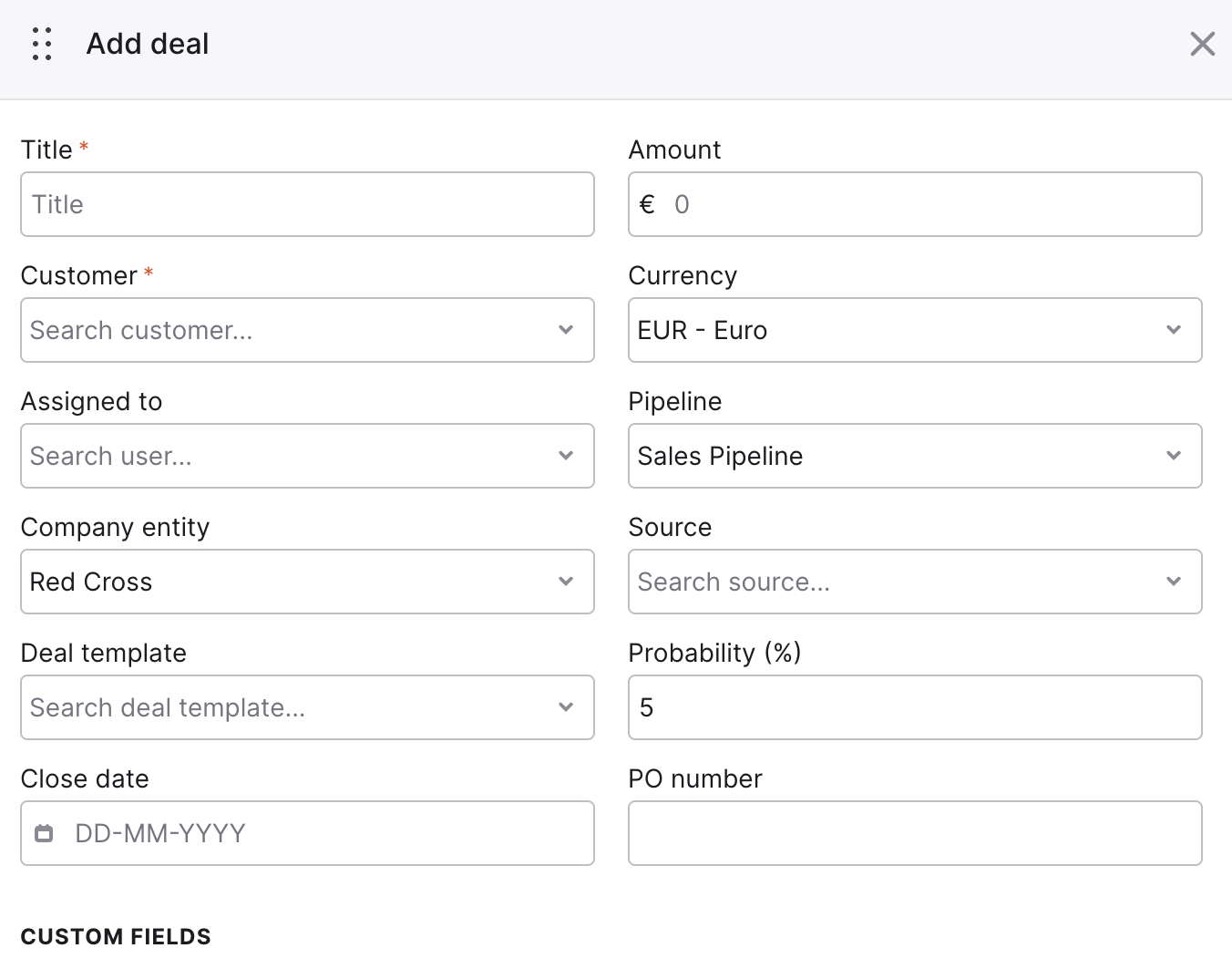Open the Pipeline chevron arrow
The height and width of the screenshot is (979, 1232).
pos(1174,456)
